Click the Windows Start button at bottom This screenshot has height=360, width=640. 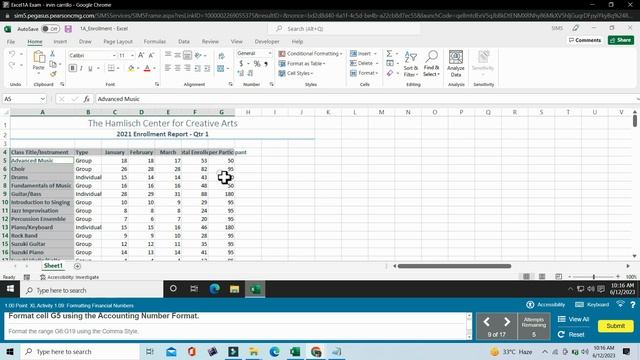click(10, 351)
